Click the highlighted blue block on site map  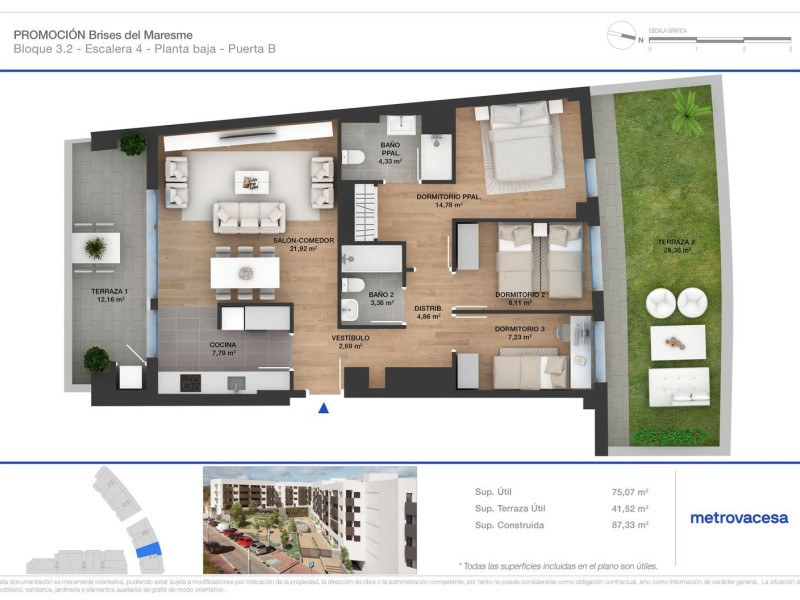[146, 549]
